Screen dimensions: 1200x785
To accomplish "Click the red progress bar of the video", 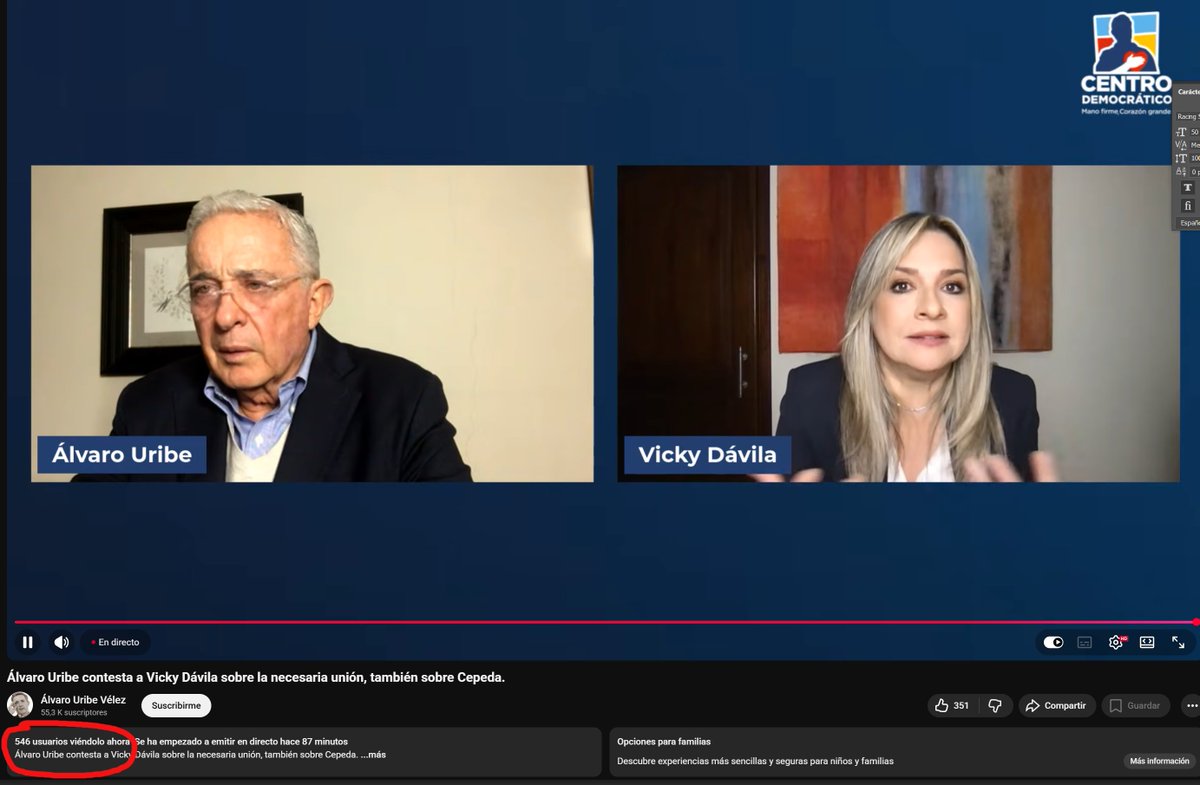I will click(x=604, y=622).
